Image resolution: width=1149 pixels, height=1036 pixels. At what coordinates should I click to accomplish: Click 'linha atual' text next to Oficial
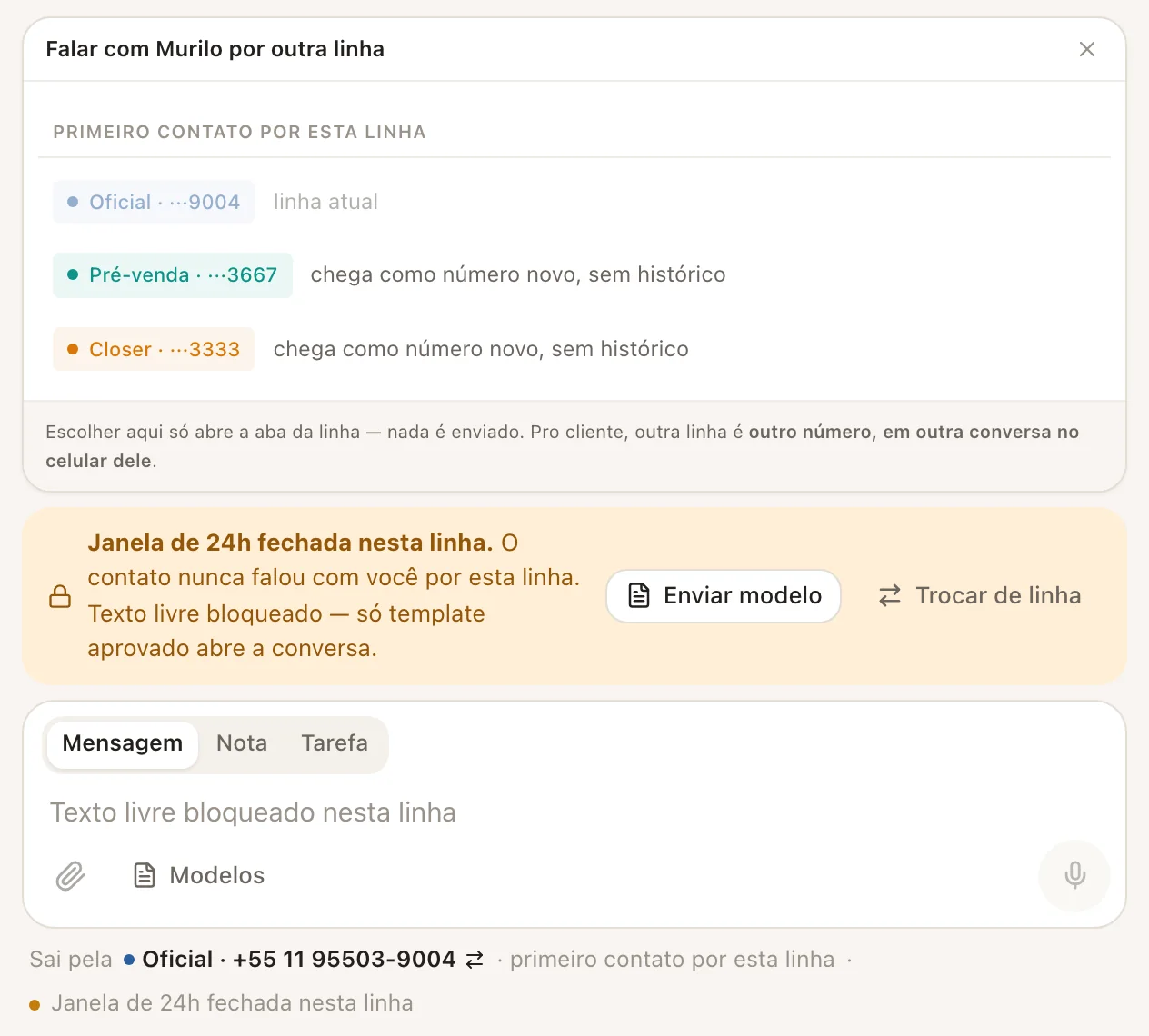pos(325,202)
